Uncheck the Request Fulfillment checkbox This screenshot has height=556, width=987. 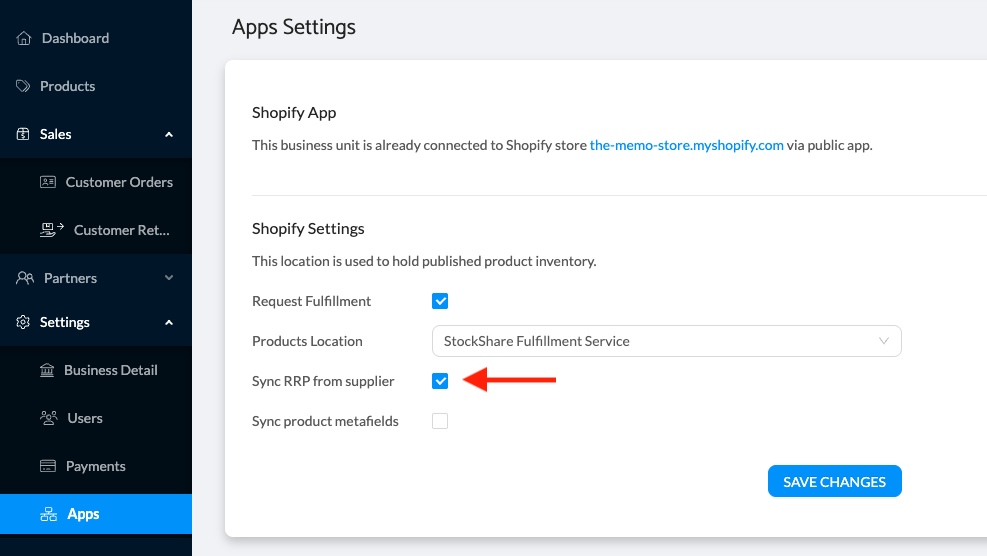click(x=440, y=301)
